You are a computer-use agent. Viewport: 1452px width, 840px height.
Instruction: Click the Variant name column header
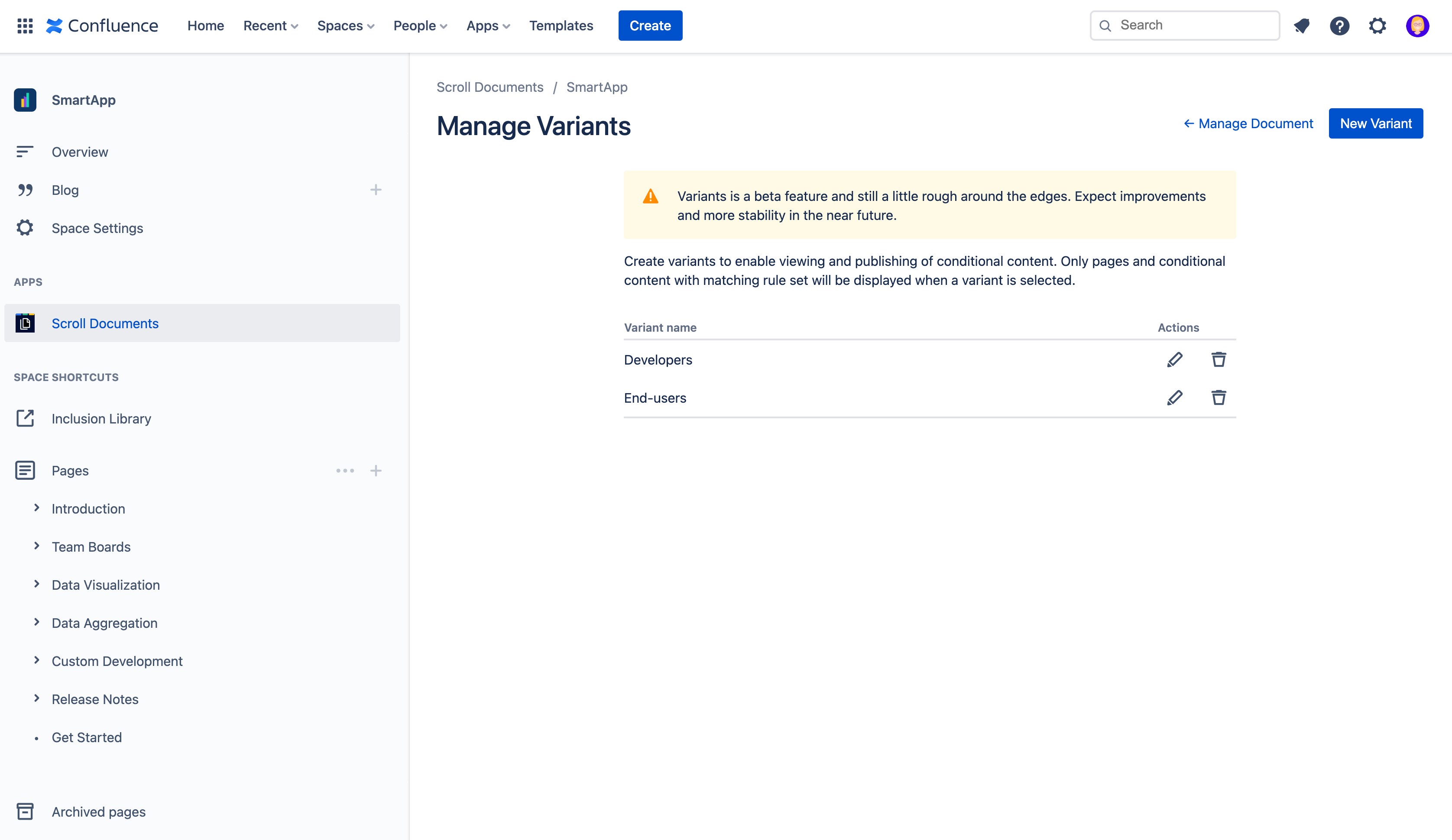[x=660, y=327]
